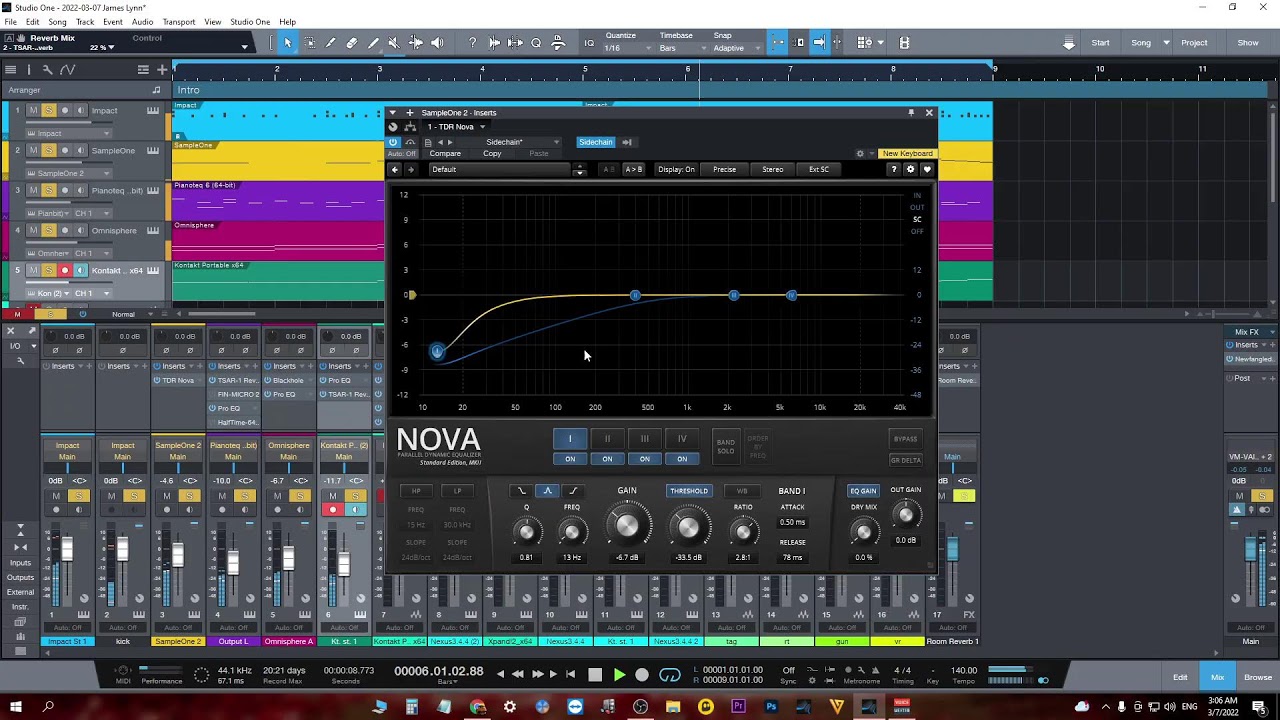This screenshot has height=720, width=1280.
Task: Toggle the THRESHOLD button
Action: pos(688,491)
